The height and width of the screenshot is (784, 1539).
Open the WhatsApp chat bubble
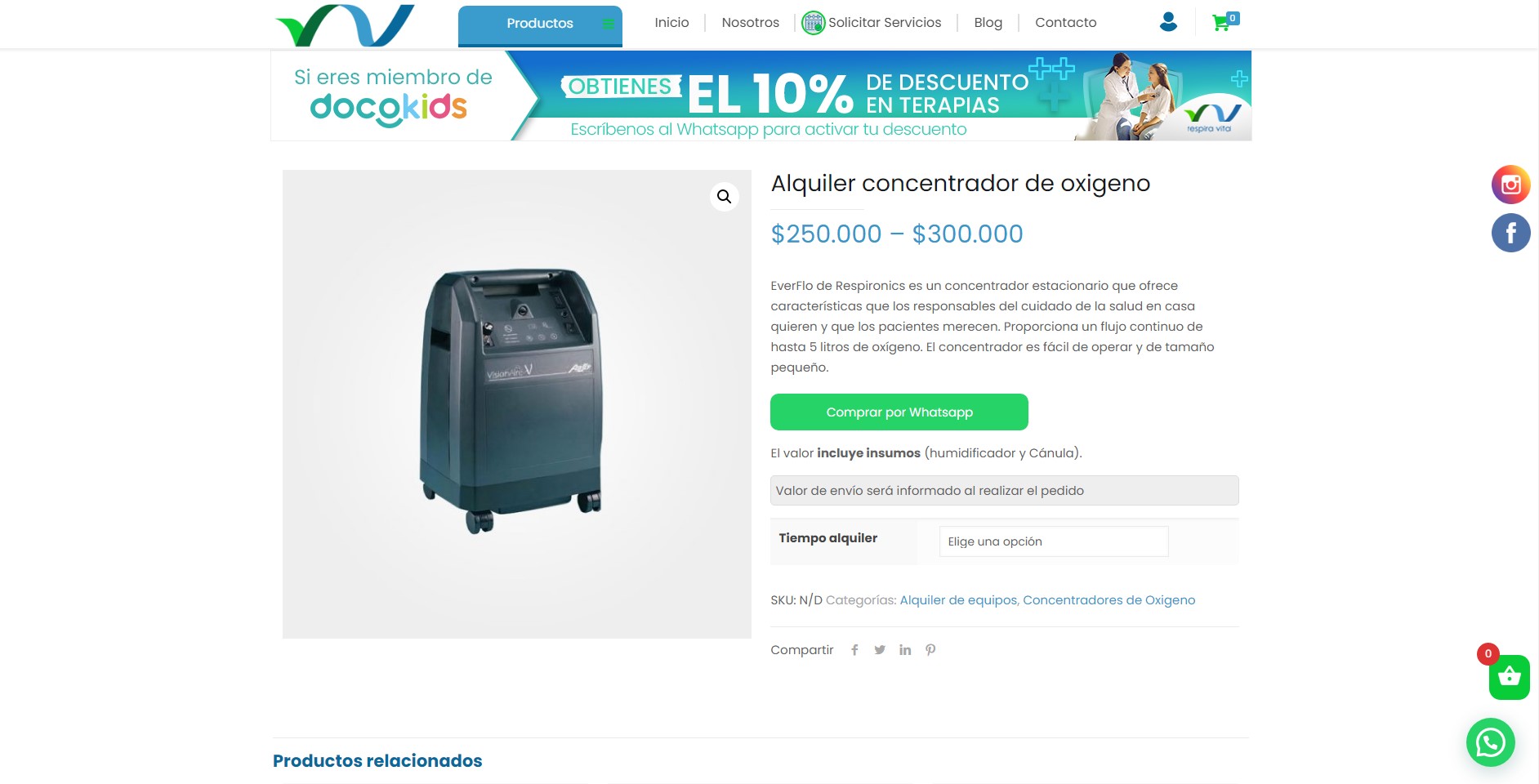pyautogui.click(x=1490, y=742)
